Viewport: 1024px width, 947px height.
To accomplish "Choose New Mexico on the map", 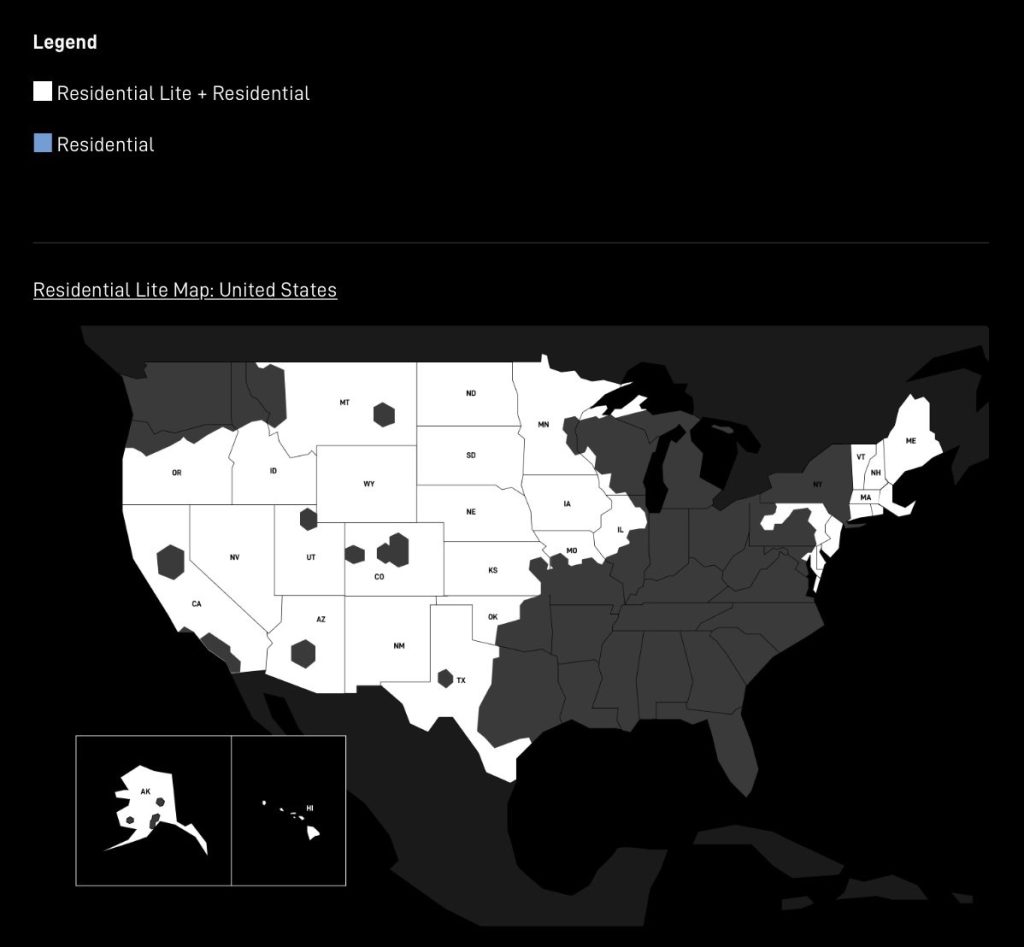I will pos(398,646).
